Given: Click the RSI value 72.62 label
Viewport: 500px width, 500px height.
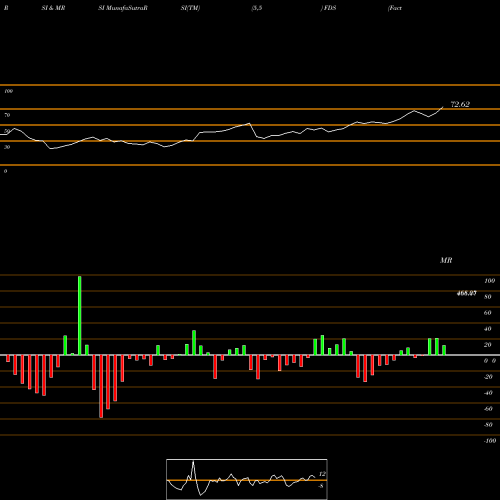Looking at the screenshot, I should [x=460, y=104].
